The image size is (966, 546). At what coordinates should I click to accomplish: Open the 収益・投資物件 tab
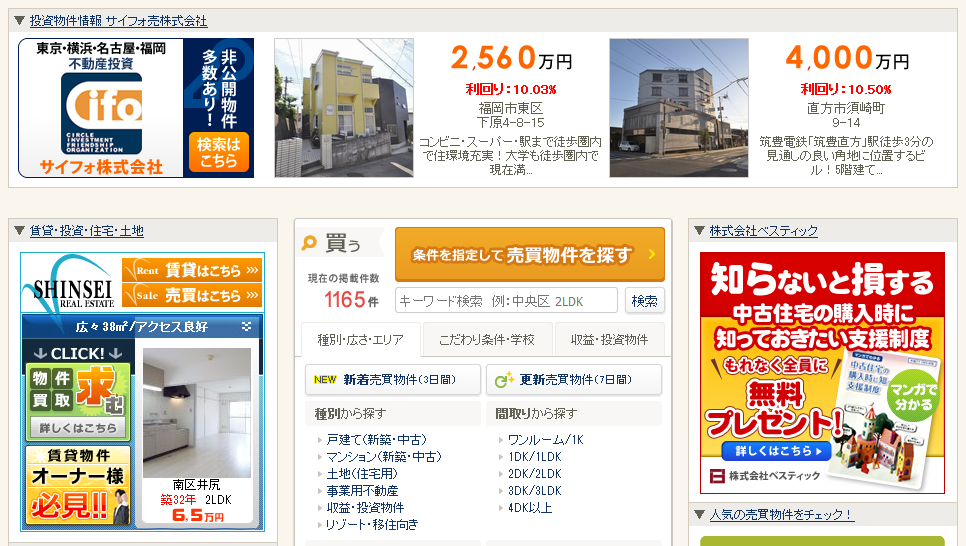click(x=609, y=340)
